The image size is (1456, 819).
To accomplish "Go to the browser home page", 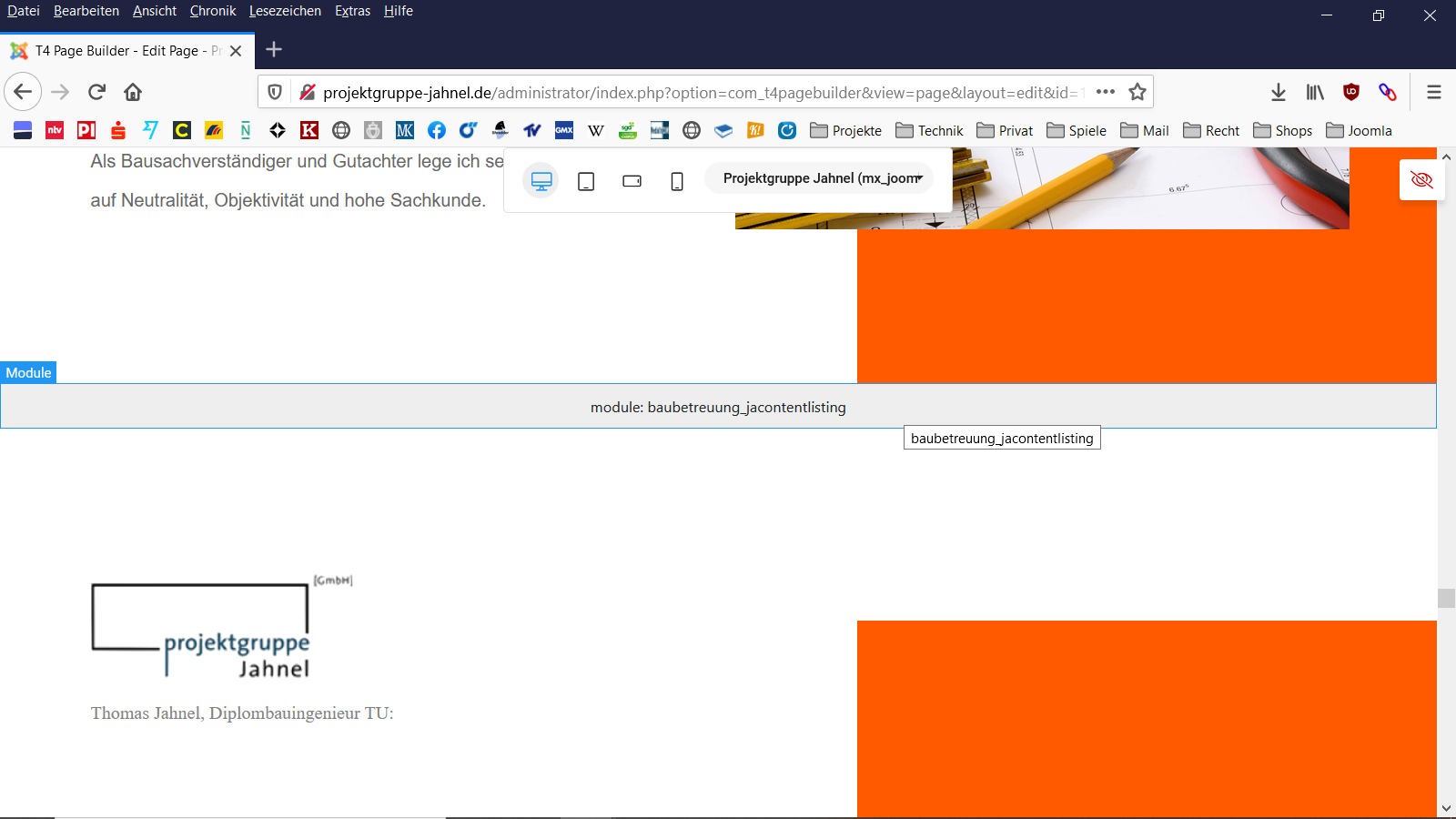I will coord(133,92).
